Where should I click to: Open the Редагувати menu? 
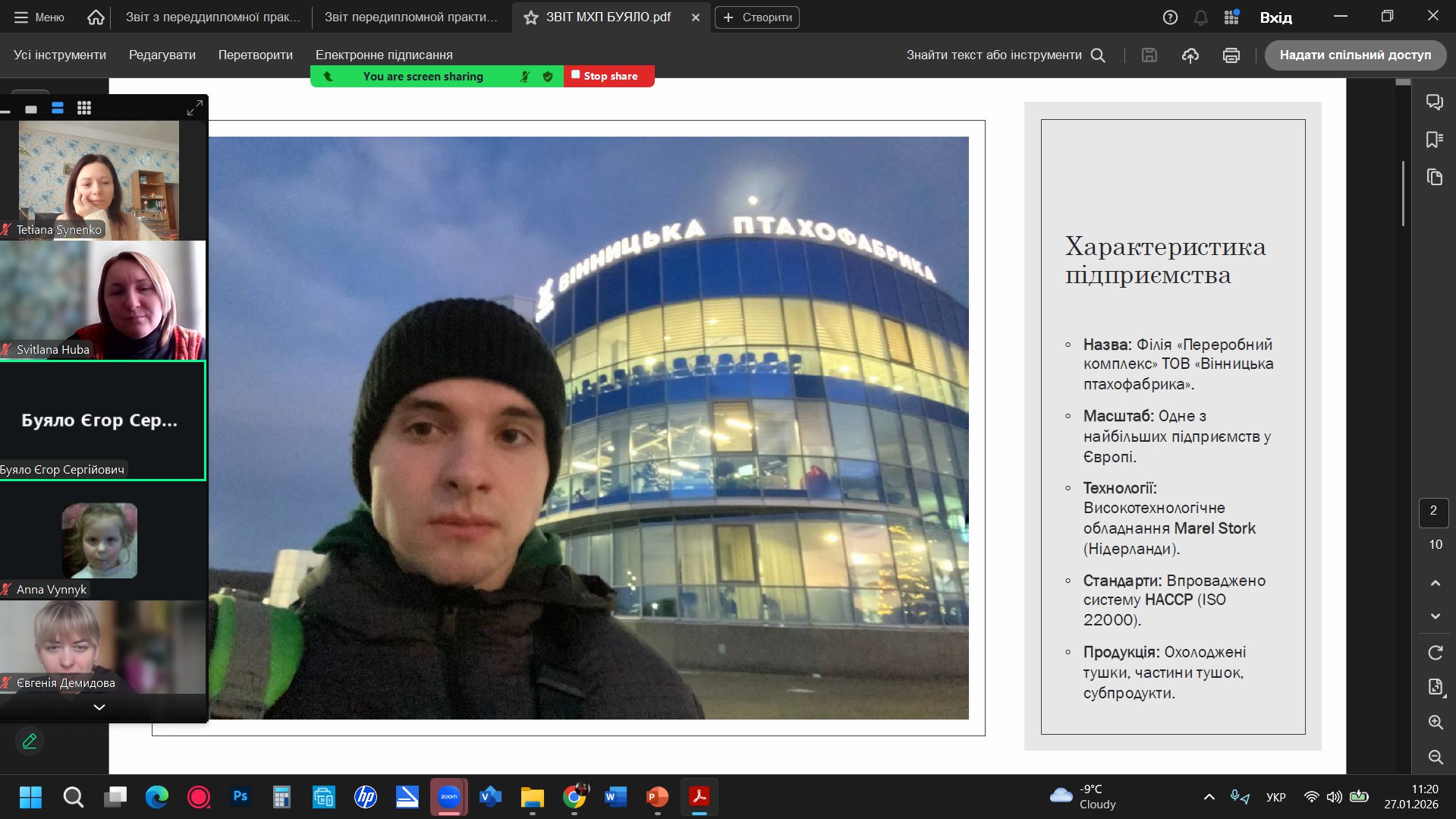[162, 55]
